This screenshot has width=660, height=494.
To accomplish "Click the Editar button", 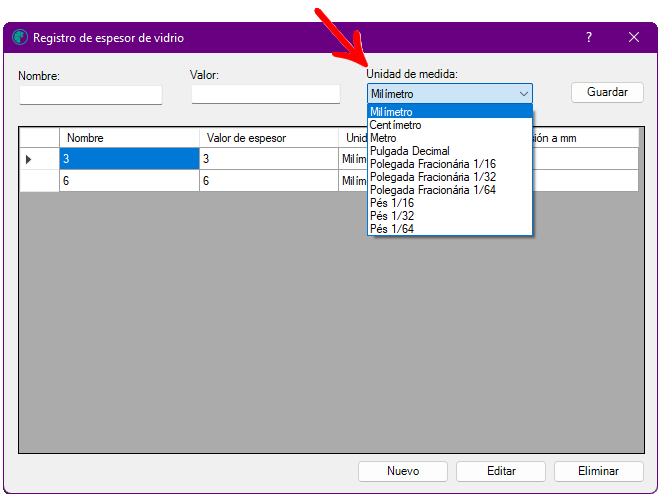I will 501,471.
